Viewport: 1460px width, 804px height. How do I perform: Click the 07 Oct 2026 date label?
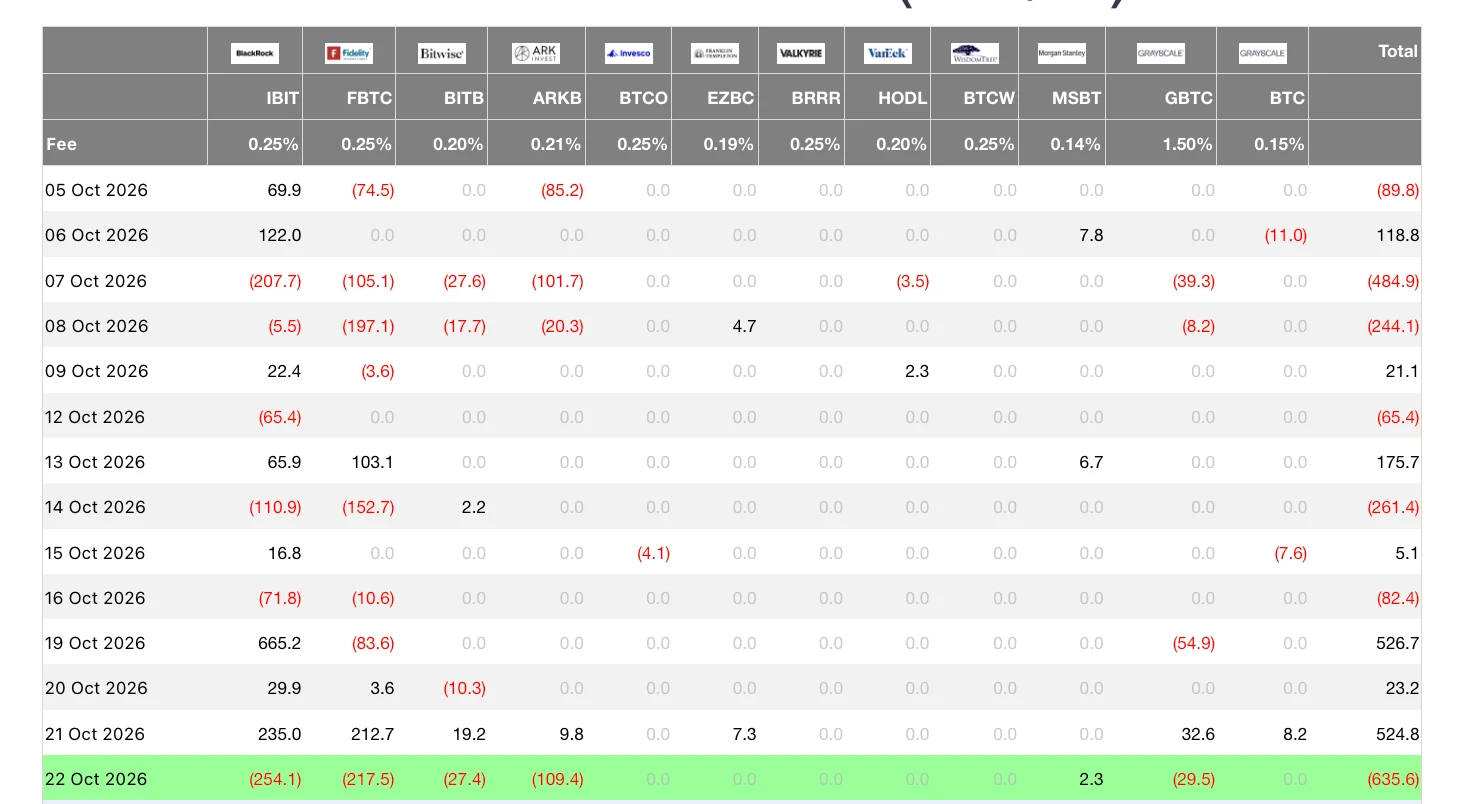point(96,281)
